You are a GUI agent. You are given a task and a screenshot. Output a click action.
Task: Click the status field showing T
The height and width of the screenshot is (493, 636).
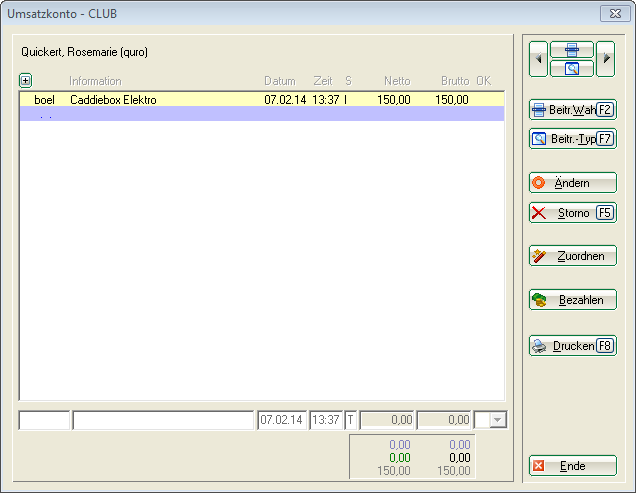click(350, 420)
